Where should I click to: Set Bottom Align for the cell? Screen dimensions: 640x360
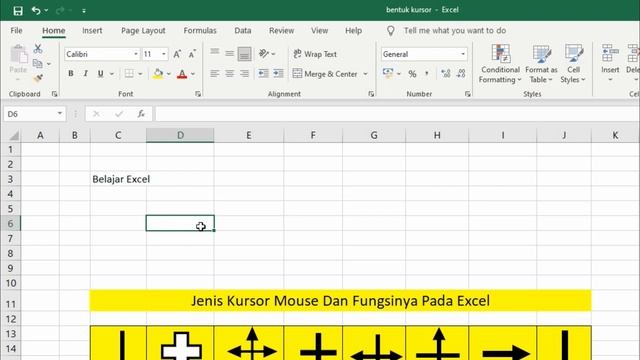point(244,53)
